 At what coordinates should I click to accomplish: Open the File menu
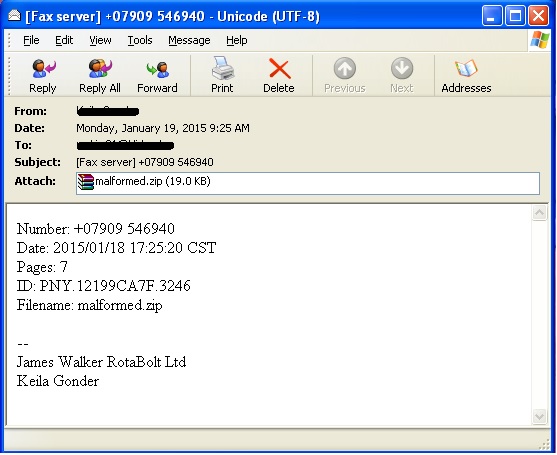31,40
